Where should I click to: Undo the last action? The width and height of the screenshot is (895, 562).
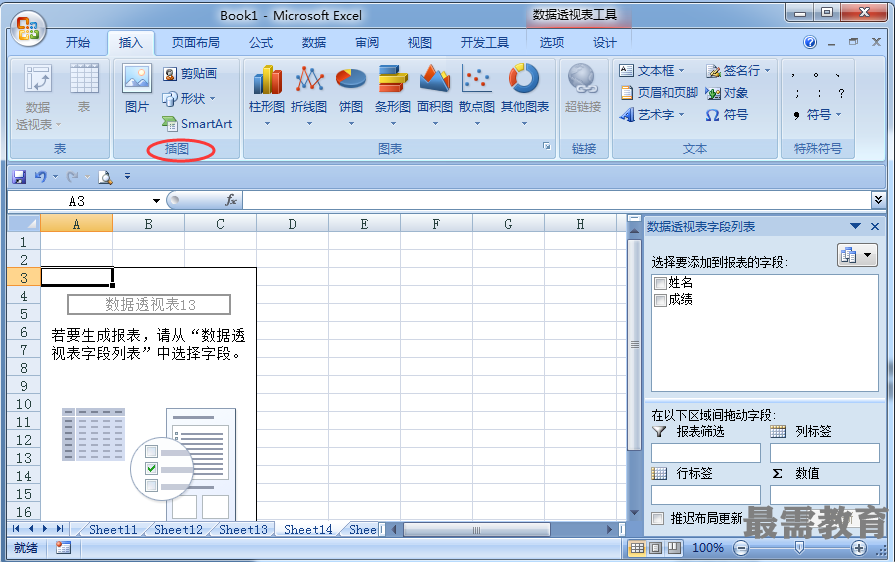click(41, 177)
